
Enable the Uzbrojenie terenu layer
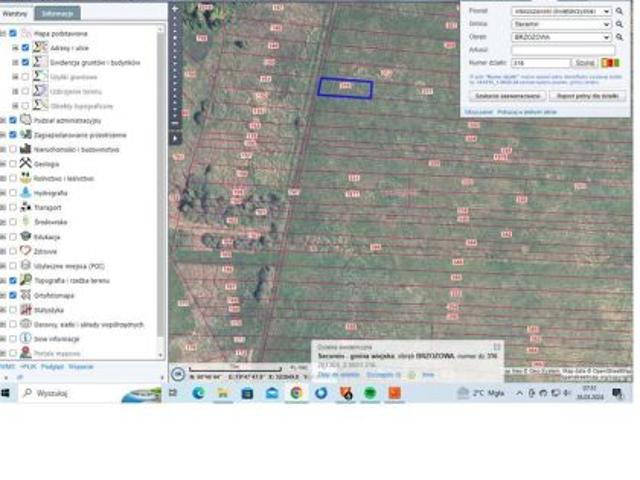click(25, 91)
